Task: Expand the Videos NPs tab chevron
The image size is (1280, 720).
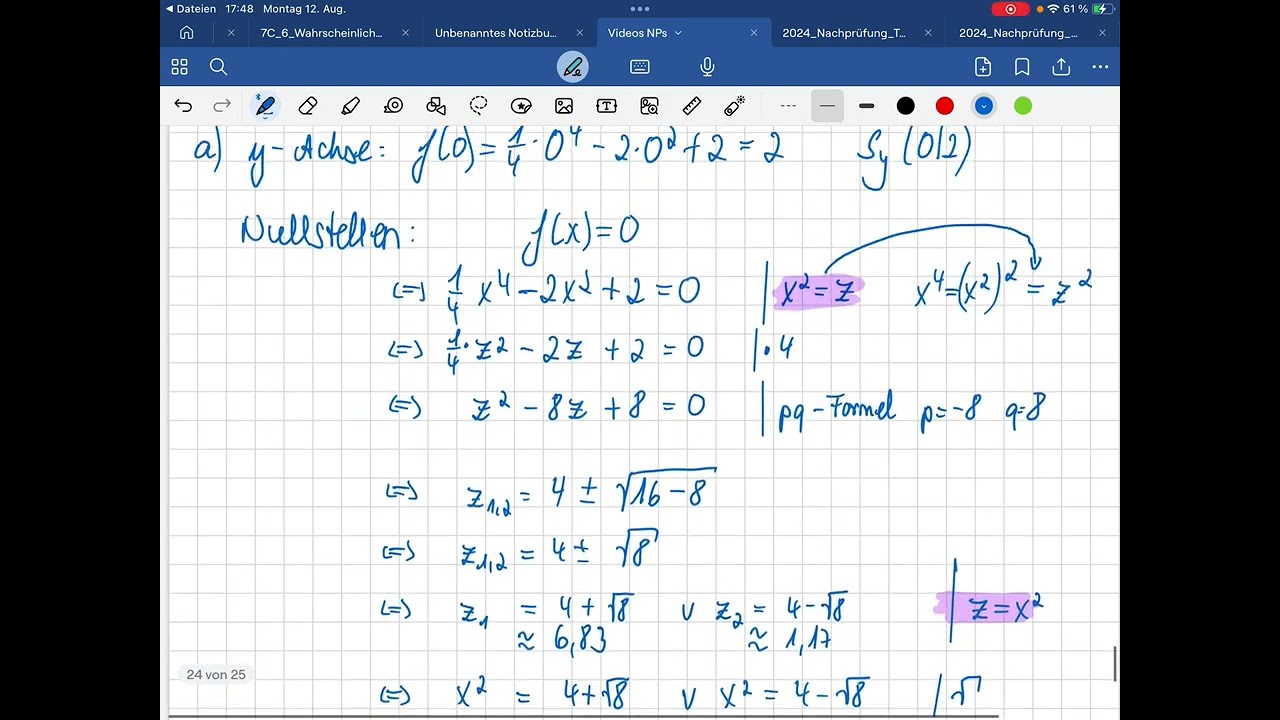Action: [678, 33]
